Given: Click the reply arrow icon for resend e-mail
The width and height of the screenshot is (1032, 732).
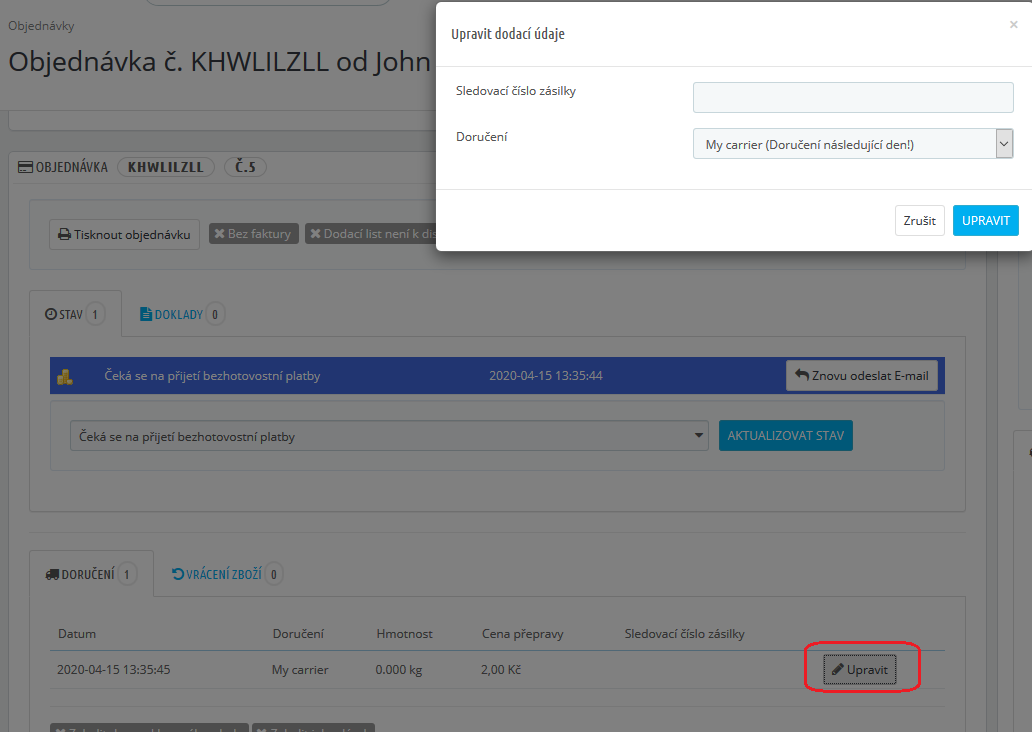Looking at the screenshot, I should point(802,376).
